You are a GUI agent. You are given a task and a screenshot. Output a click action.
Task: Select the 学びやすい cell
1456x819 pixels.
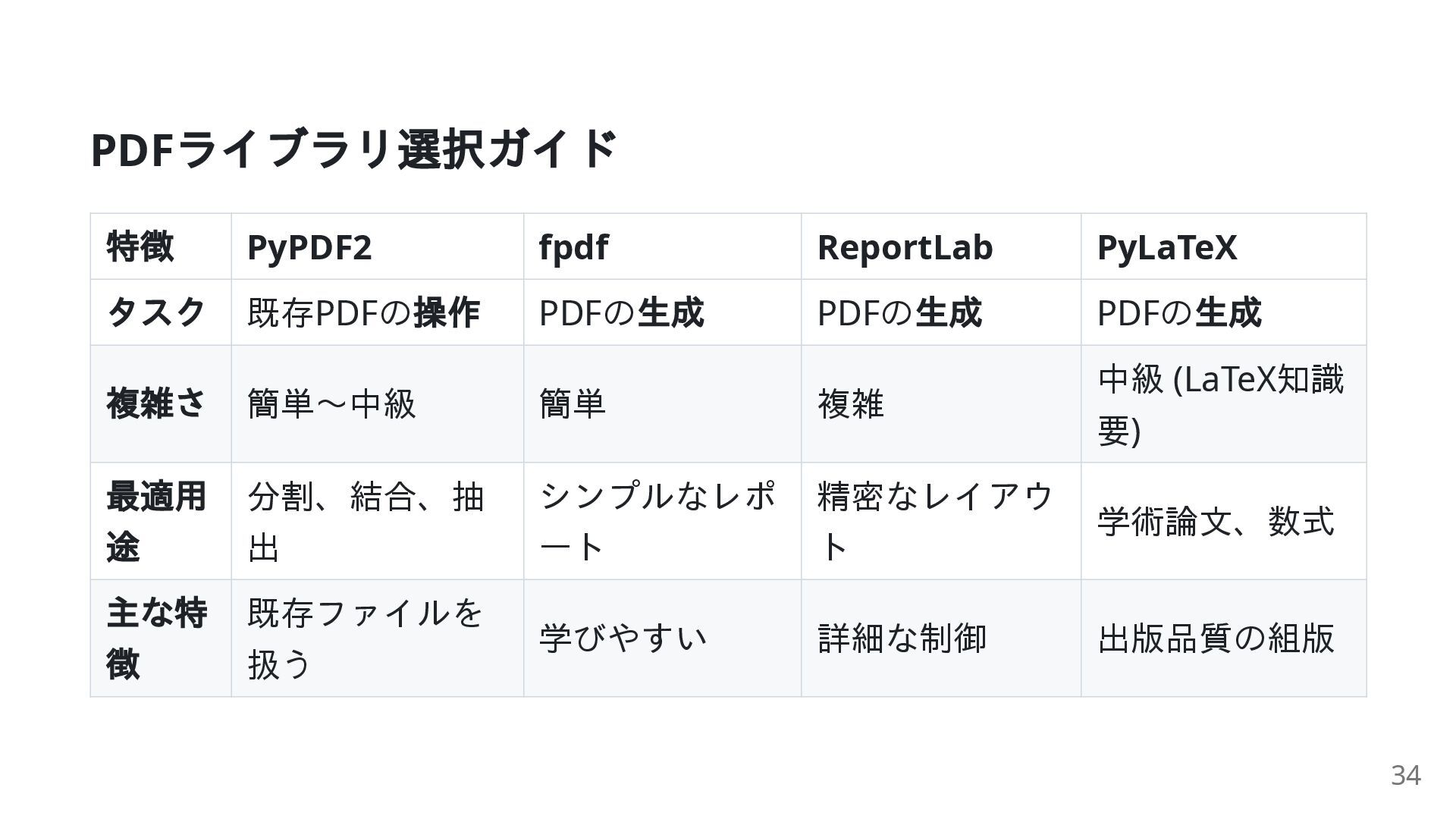(623, 639)
